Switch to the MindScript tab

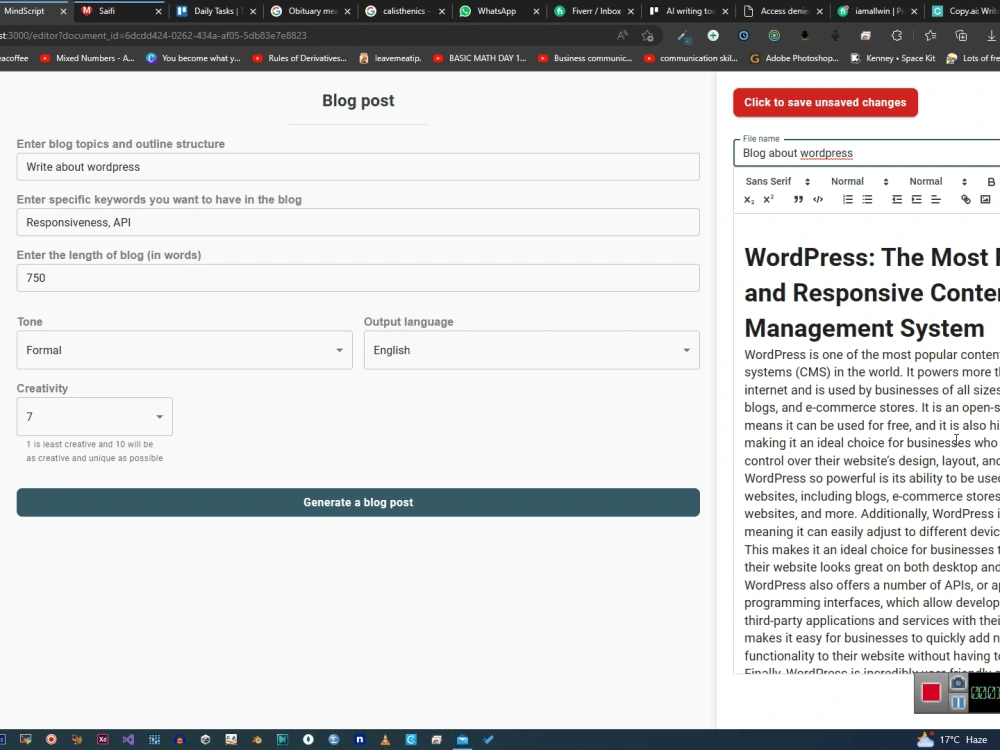pos(29,11)
